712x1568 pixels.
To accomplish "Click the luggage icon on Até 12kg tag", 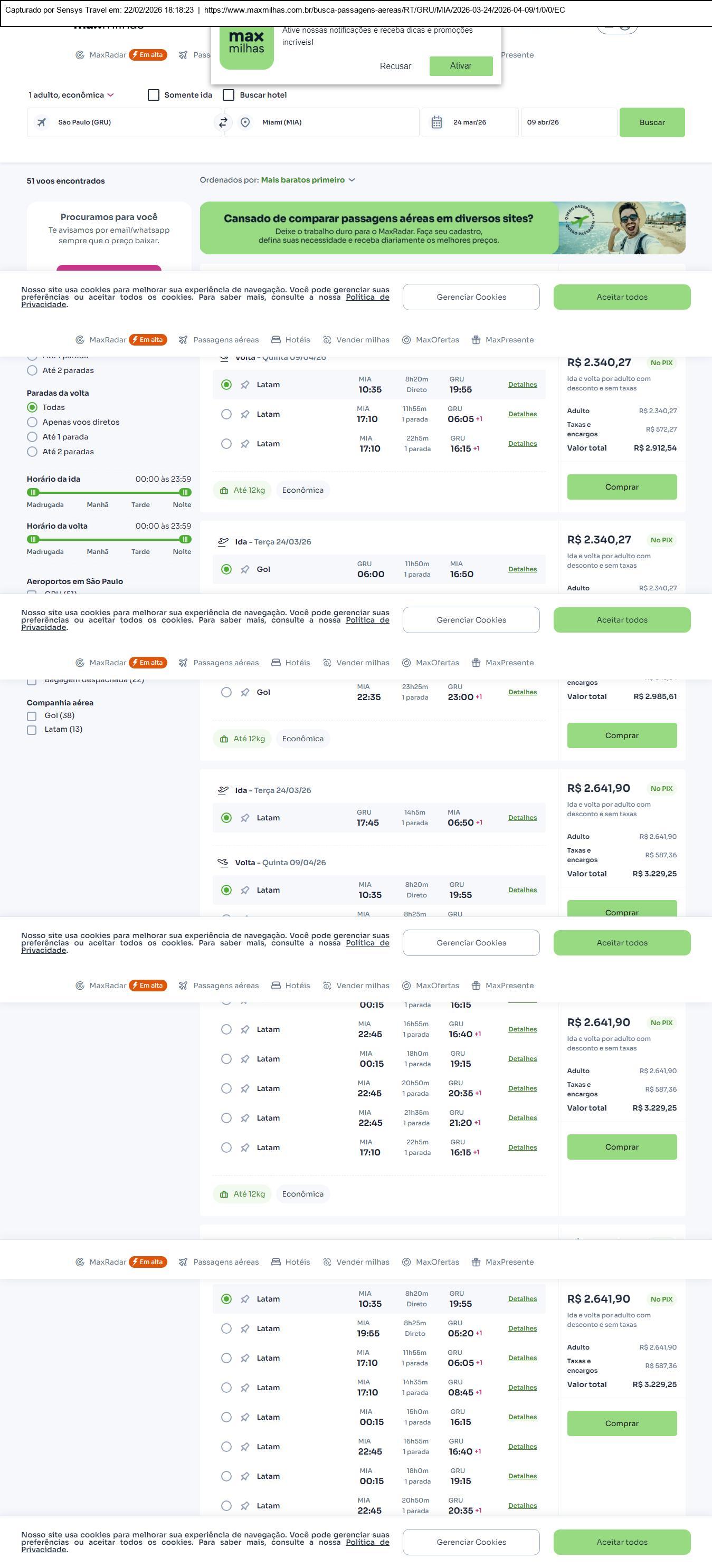I will [224, 491].
